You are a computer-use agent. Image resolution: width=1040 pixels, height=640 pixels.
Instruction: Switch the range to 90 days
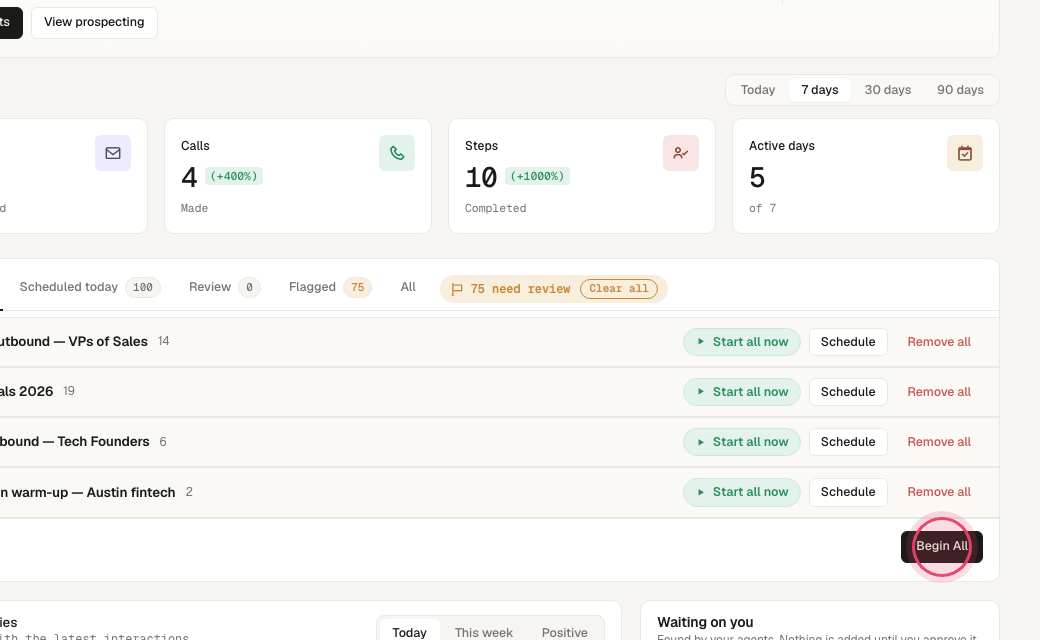(960, 90)
